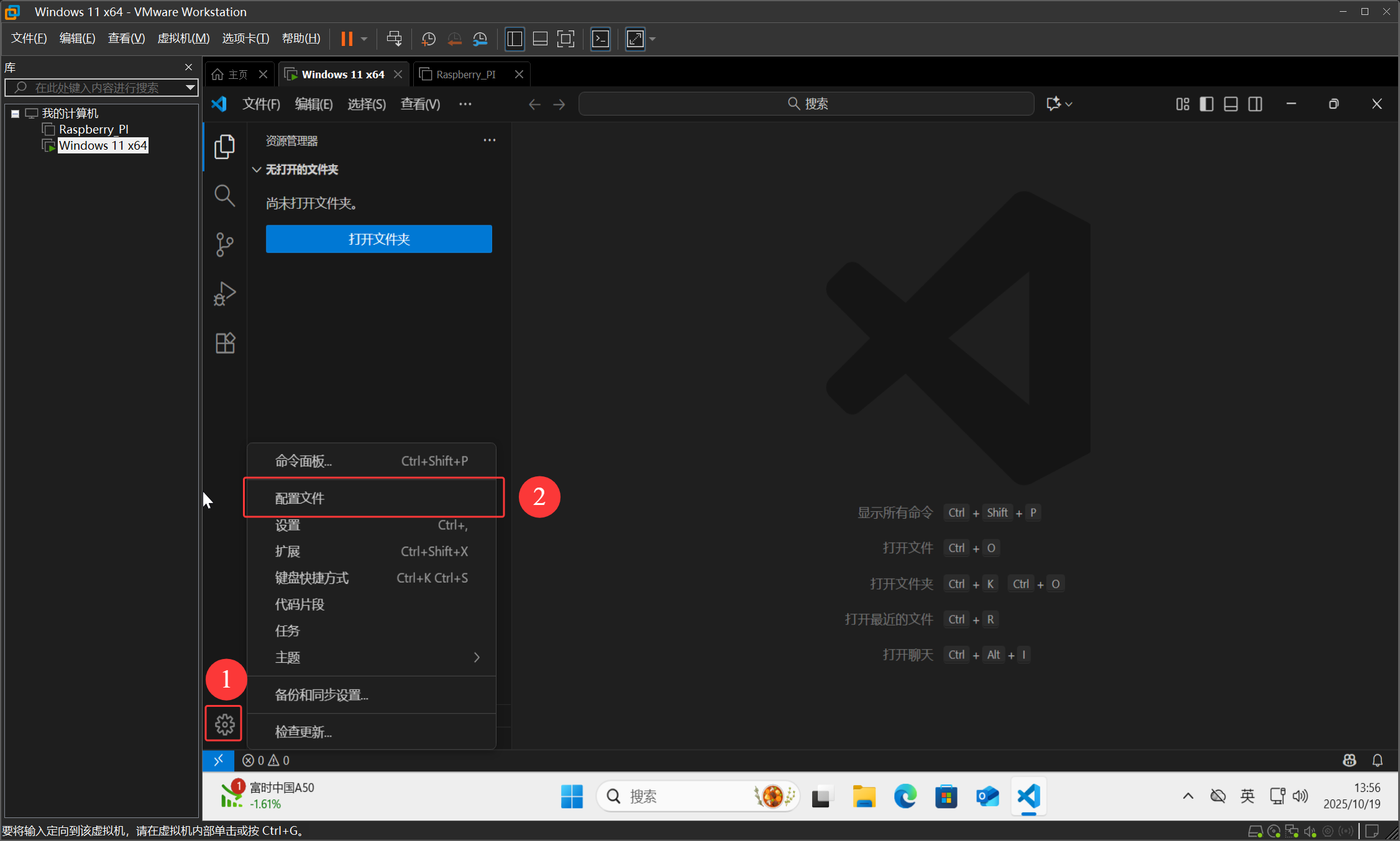Open File Explorer from guest taskbar
The image size is (1400, 841).
coord(864,796)
